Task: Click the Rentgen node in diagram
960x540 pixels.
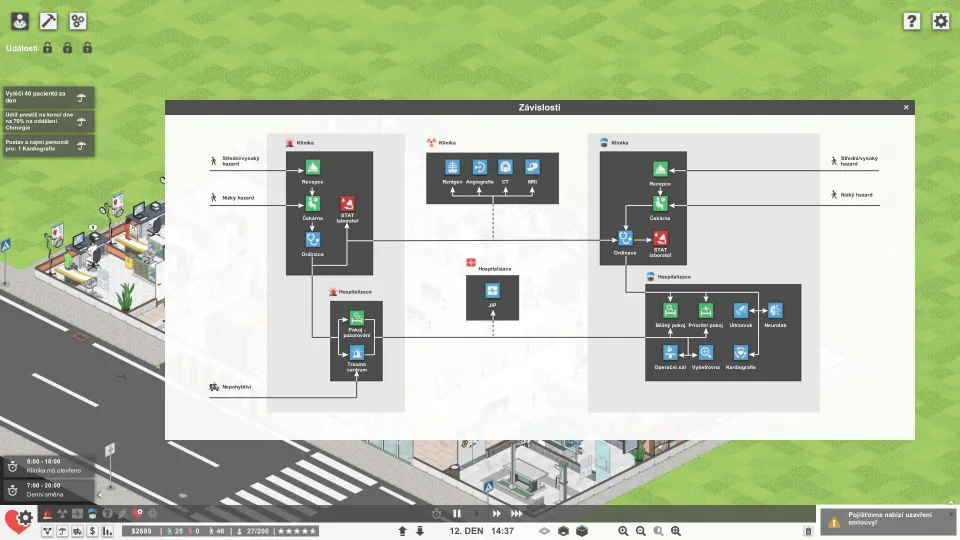Action: 451,168
